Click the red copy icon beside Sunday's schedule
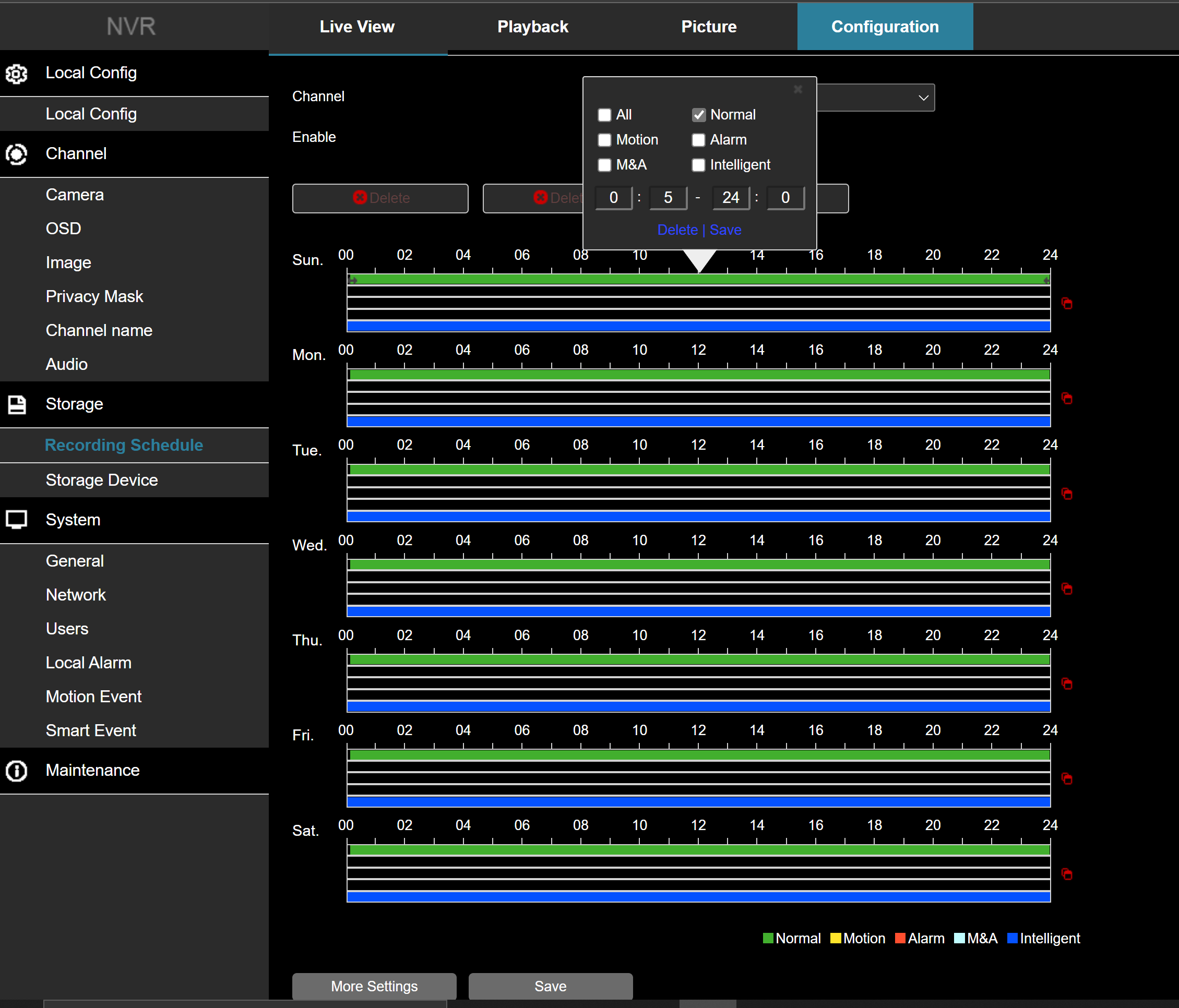The width and height of the screenshot is (1179, 1008). point(1067,303)
